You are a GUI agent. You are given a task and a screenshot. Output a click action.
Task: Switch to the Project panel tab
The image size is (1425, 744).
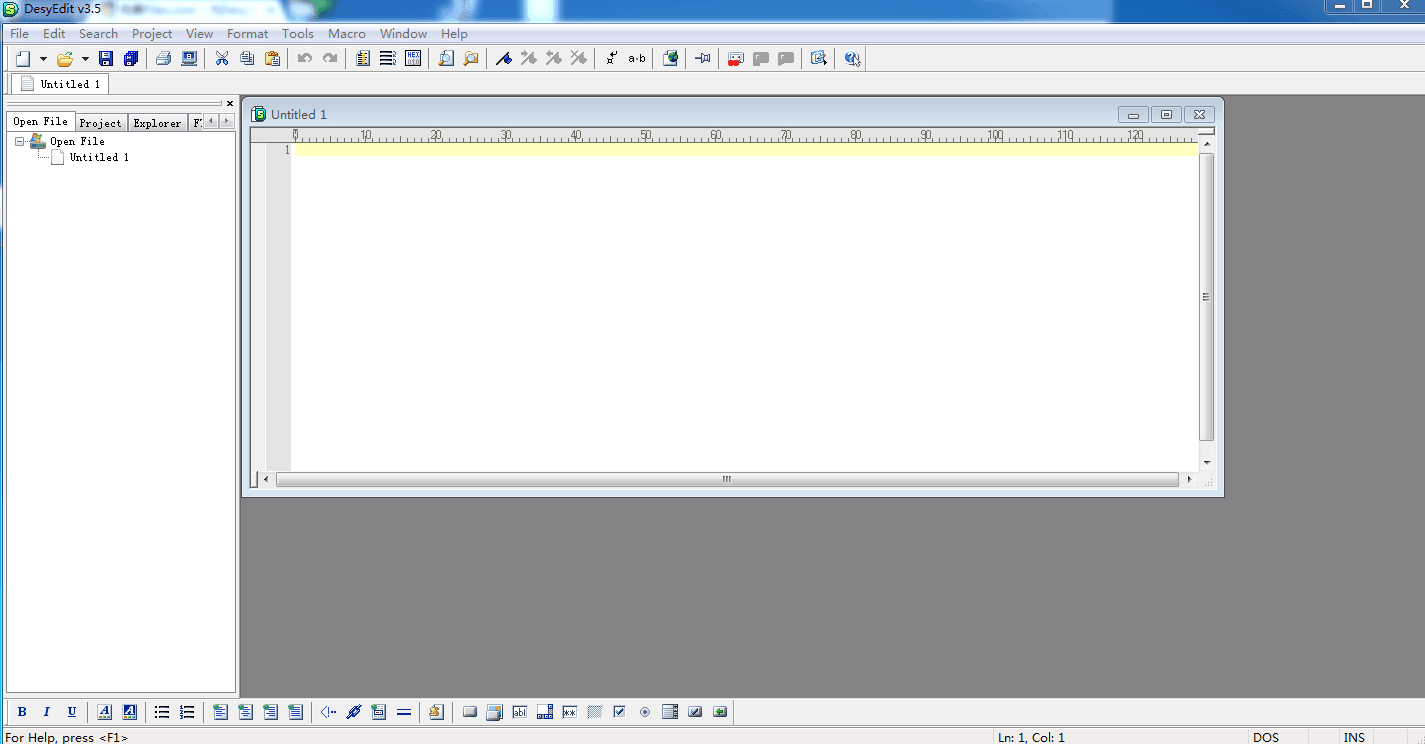tap(100, 123)
